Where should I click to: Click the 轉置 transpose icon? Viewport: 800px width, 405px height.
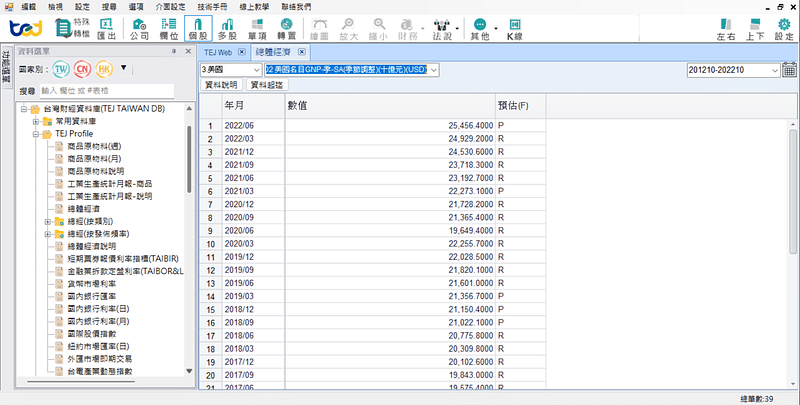tap(286, 31)
